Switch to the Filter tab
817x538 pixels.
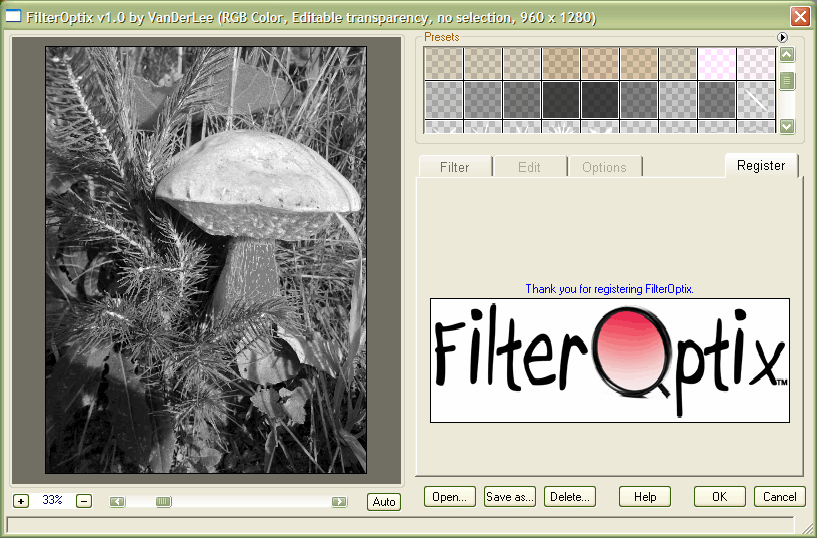[x=454, y=167]
